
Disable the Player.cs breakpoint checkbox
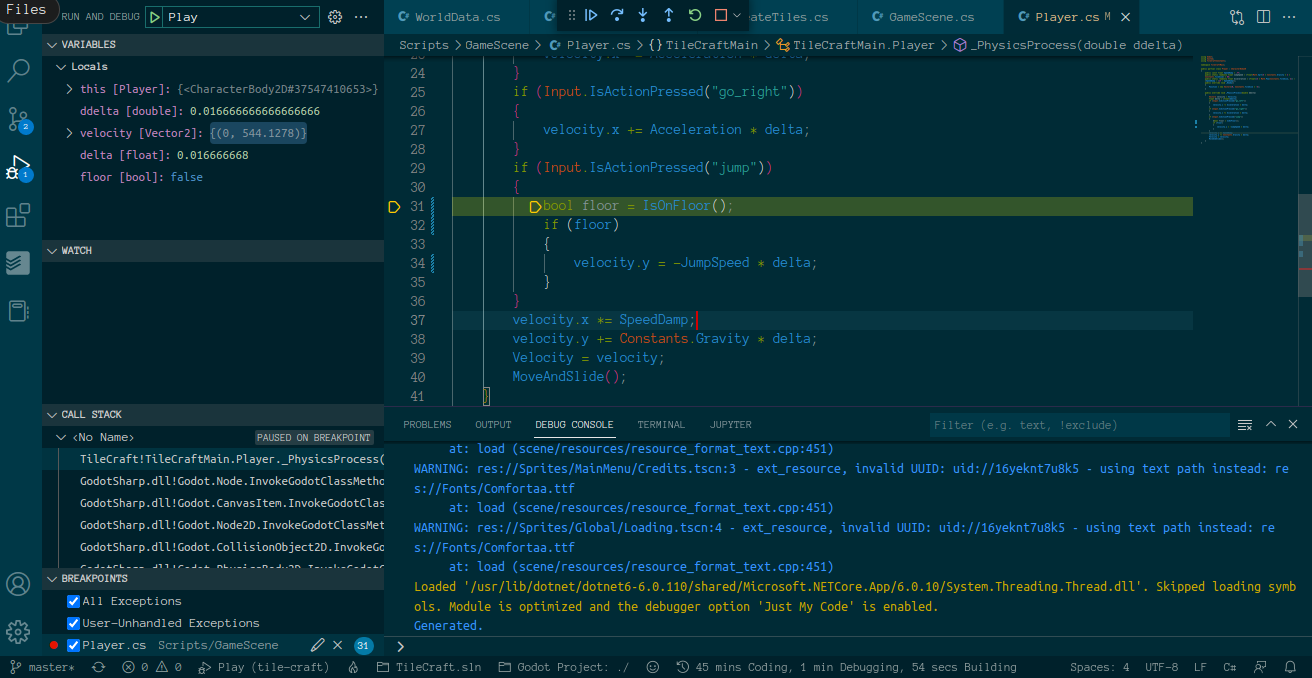click(x=73, y=645)
